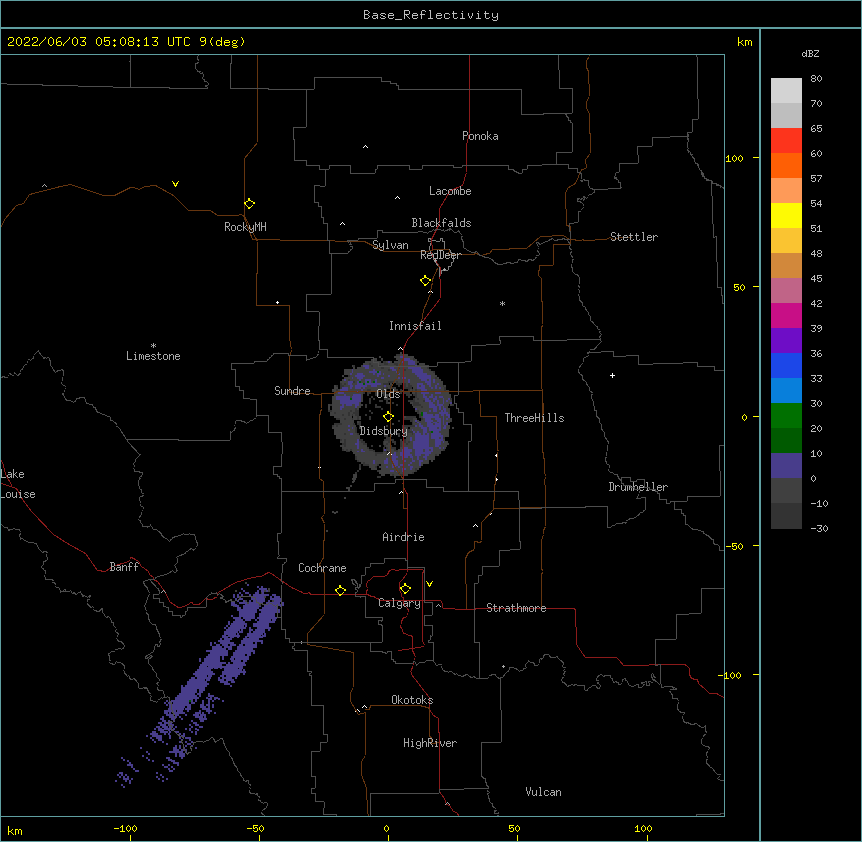This screenshot has width=862, height=842.
Task: Click the Strathmore town label
Action: [x=516, y=608]
